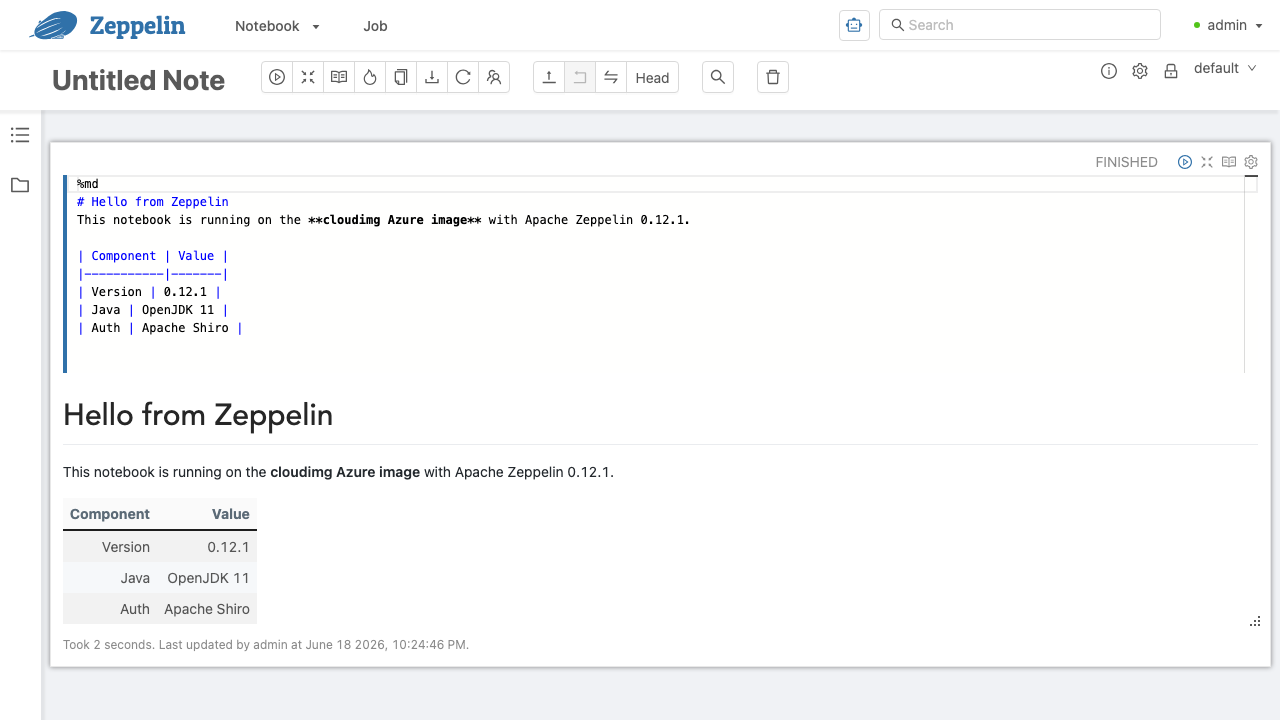Click the '# Hello from Zeppelin' code line
1280x720 pixels.
[x=153, y=202]
